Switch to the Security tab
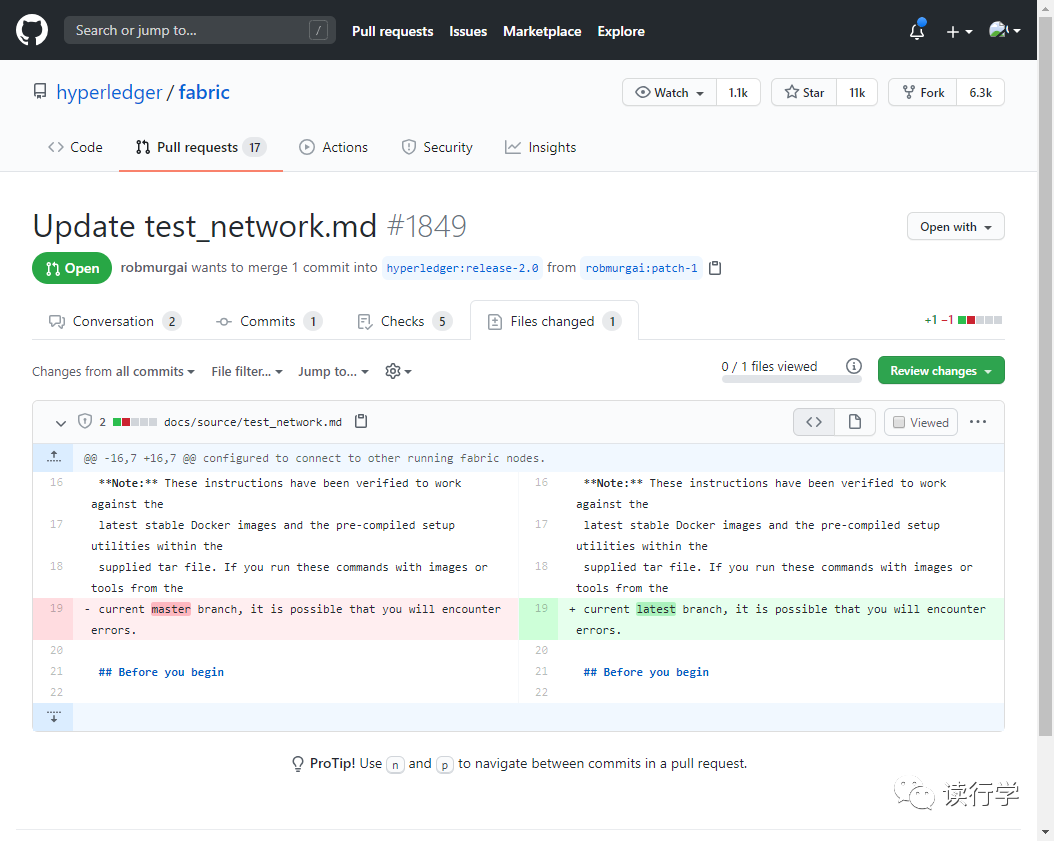The height and width of the screenshot is (841, 1054). (x=437, y=147)
